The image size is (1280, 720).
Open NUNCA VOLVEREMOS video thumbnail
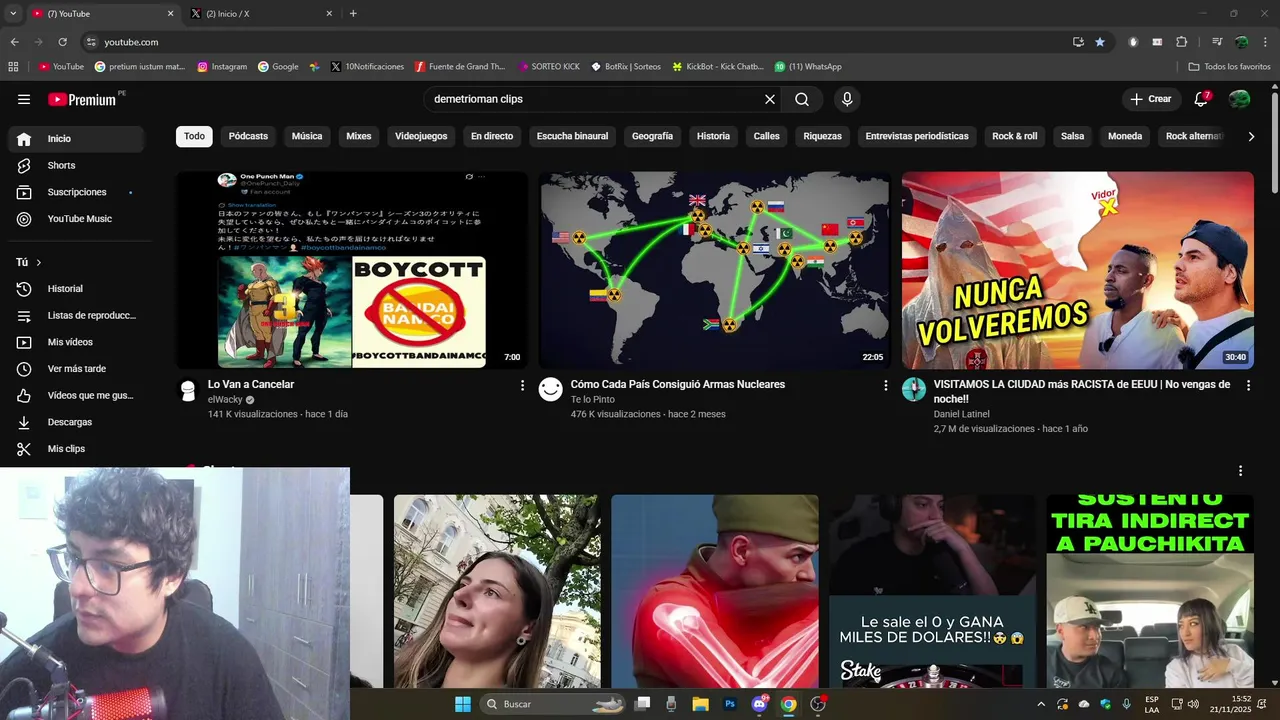point(1077,270)
